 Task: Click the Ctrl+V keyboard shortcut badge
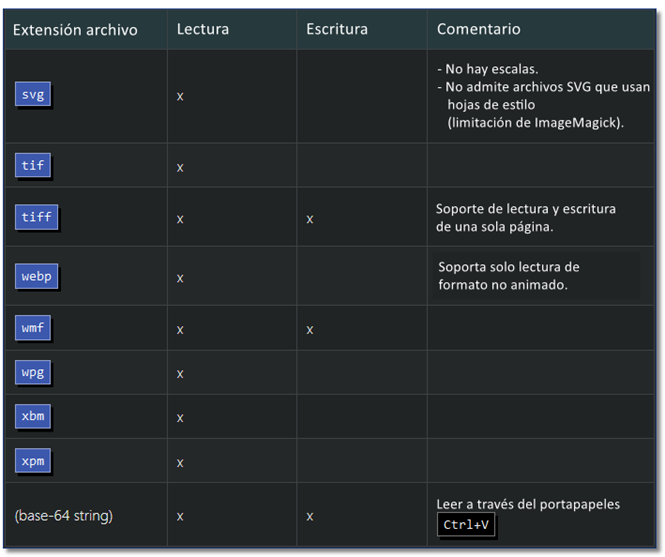466,526
